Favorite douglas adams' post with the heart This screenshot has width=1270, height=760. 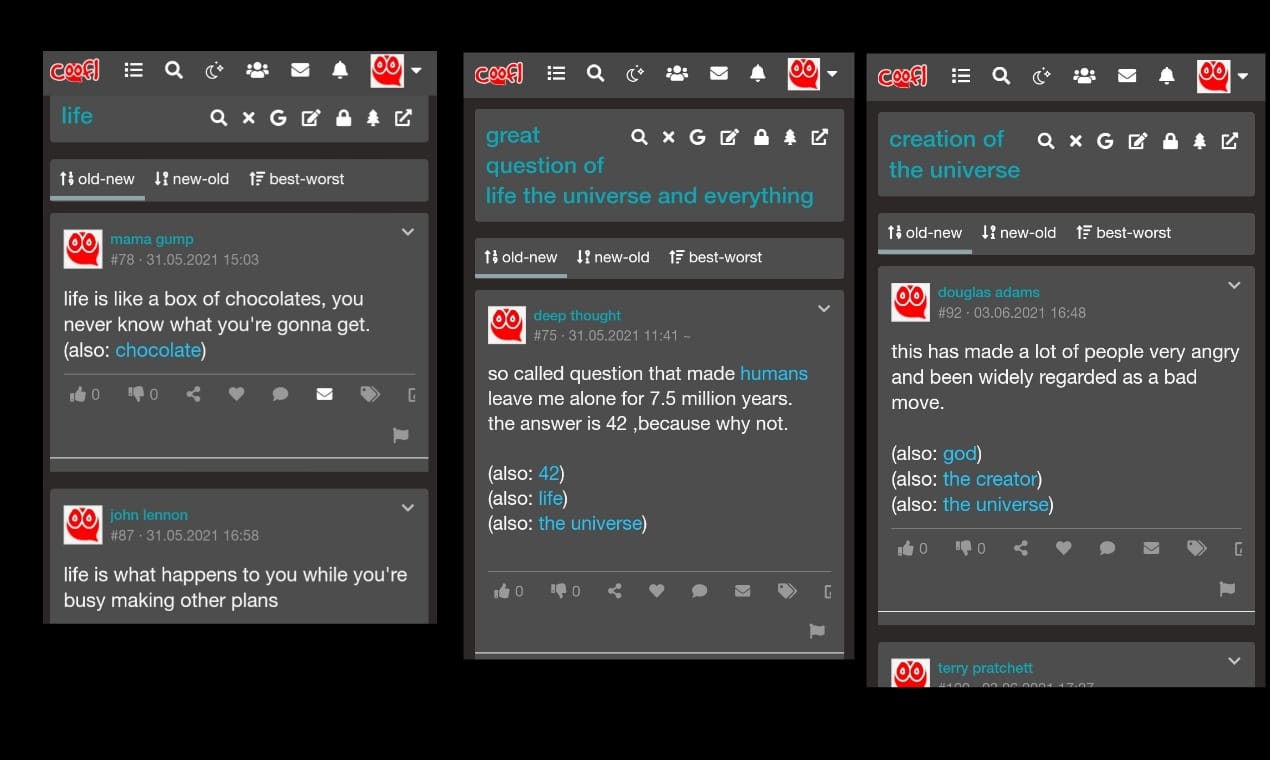[x=1063, y=548]
